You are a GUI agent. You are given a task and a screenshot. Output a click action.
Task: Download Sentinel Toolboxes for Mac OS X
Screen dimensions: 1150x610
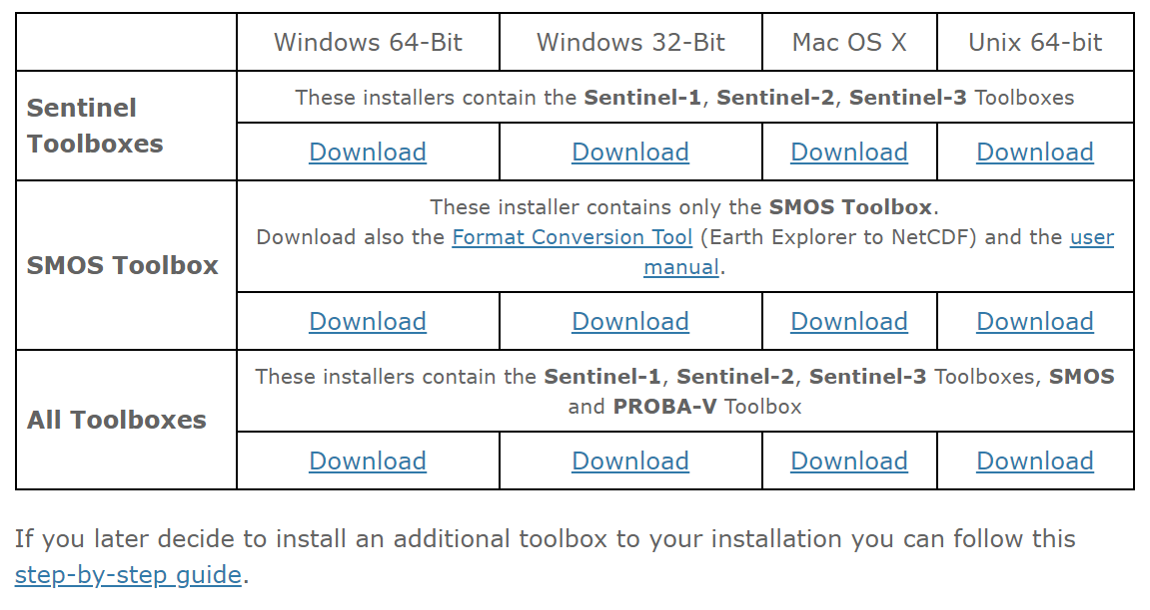coord(849,152)
